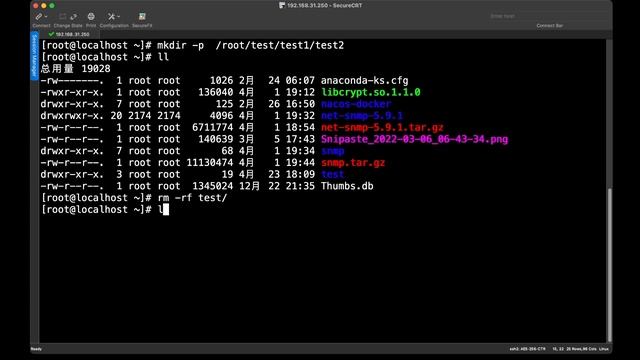Click the Snipaste_2022-03-06_06-43-34.png file name
Screen dimensions: 640x360
tap(414, 139)
